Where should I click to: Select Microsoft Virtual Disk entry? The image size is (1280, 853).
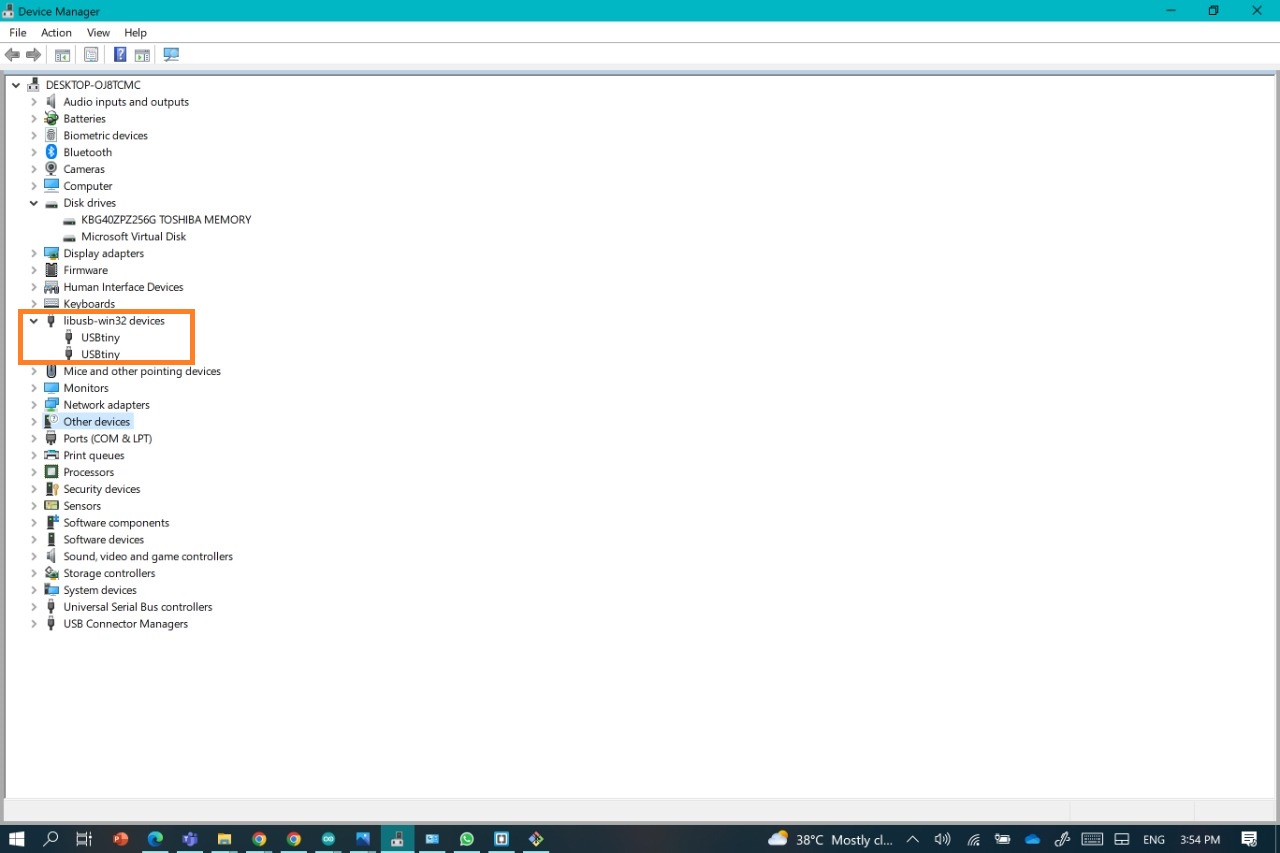pos(134,237)
